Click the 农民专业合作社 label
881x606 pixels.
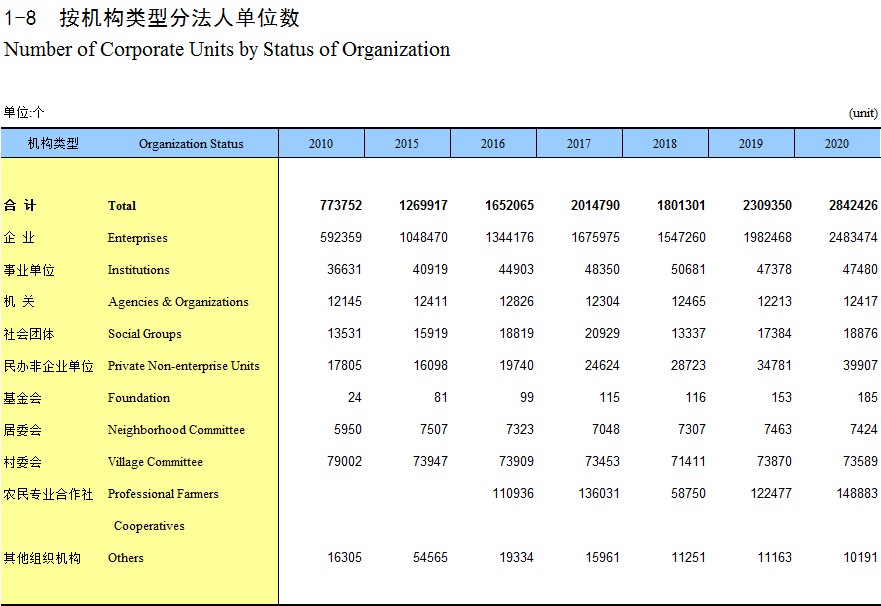(48, 494)
